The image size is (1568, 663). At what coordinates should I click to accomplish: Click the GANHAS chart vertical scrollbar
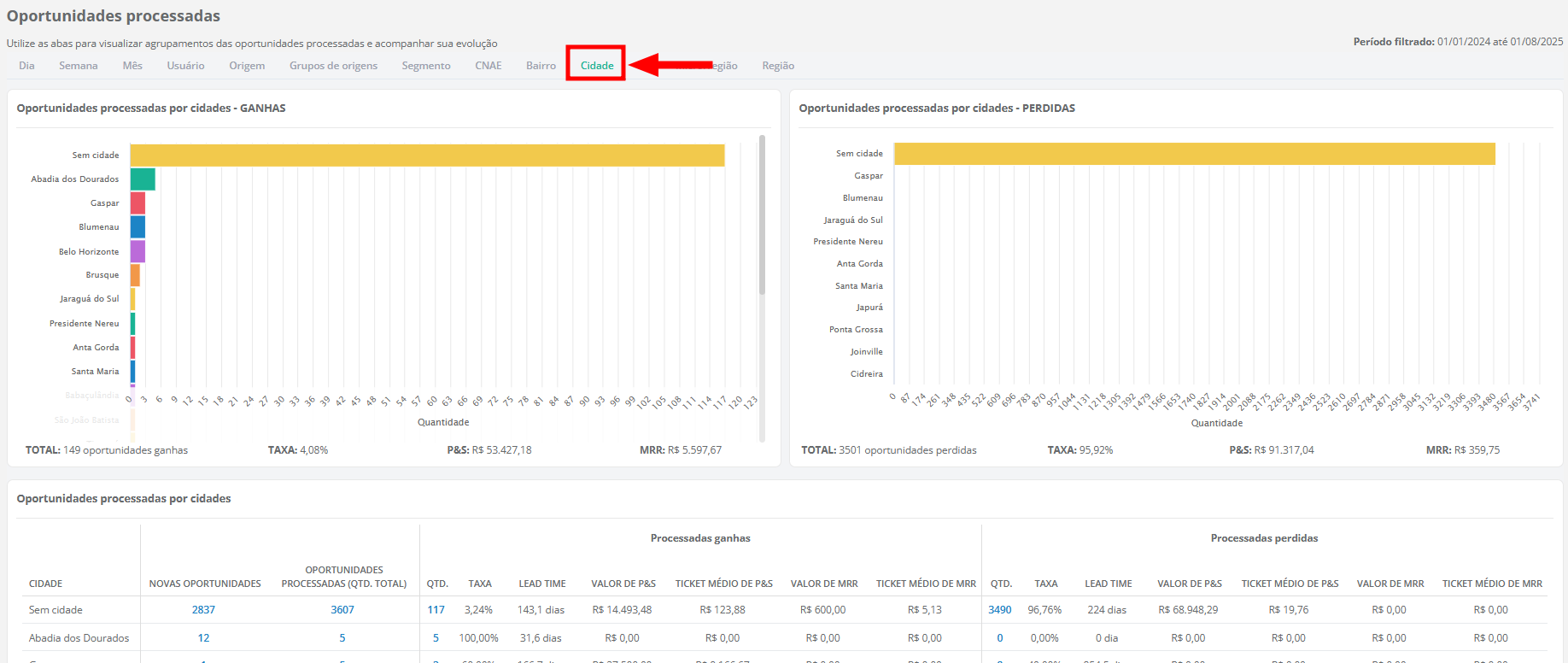(762, 215)
